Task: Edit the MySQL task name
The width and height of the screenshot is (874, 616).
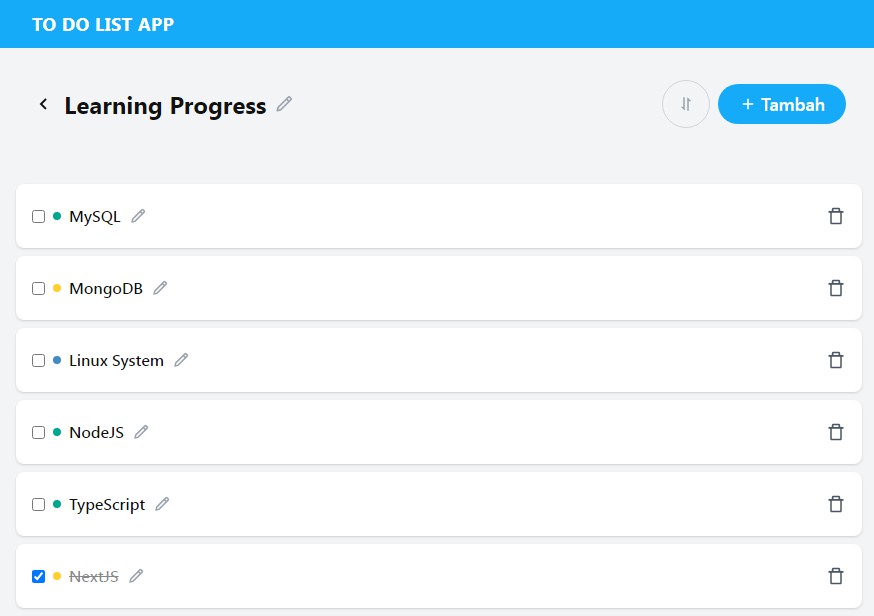Action: [x=138, y=215]
